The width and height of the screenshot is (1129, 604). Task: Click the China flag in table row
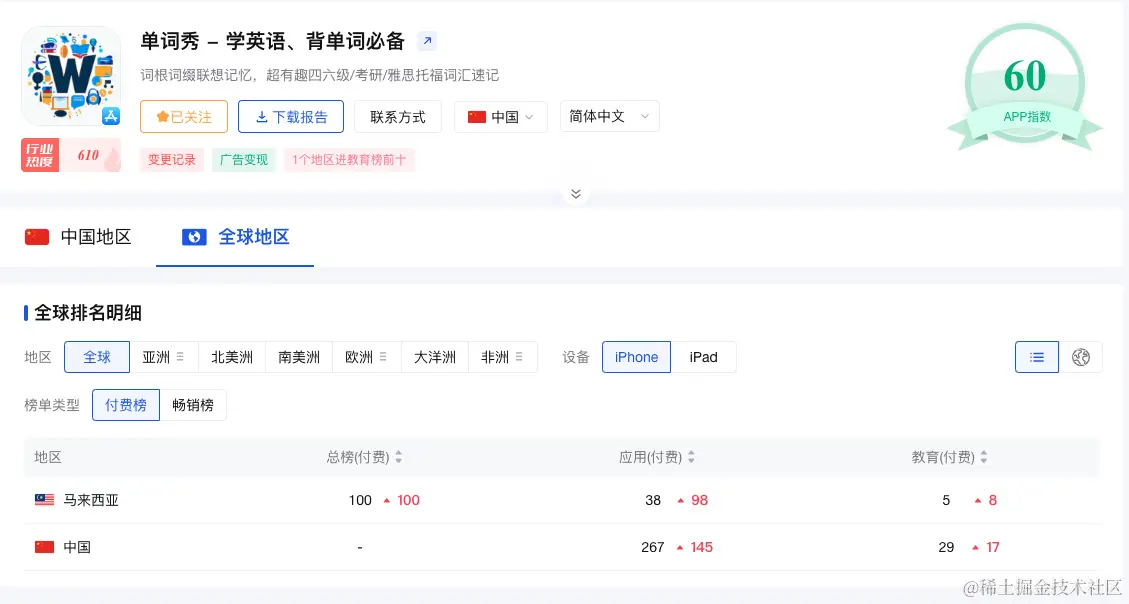pos(45,547)
